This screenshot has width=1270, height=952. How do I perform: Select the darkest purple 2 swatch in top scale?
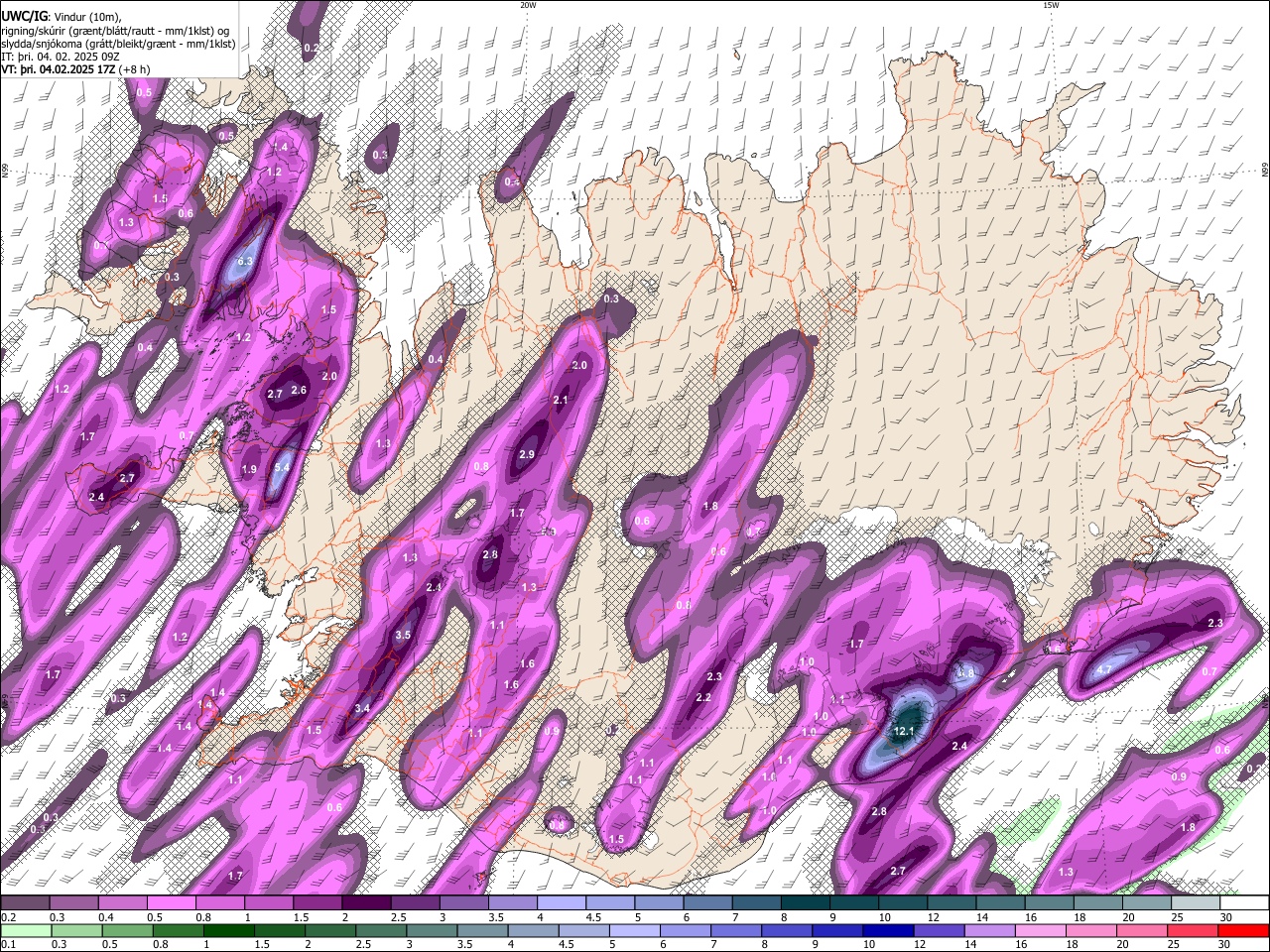click(366, 902)
